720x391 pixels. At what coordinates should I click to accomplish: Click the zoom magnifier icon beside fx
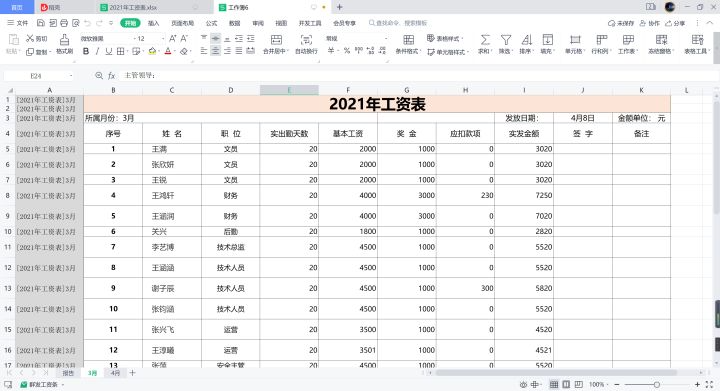[x=99, y=75]
